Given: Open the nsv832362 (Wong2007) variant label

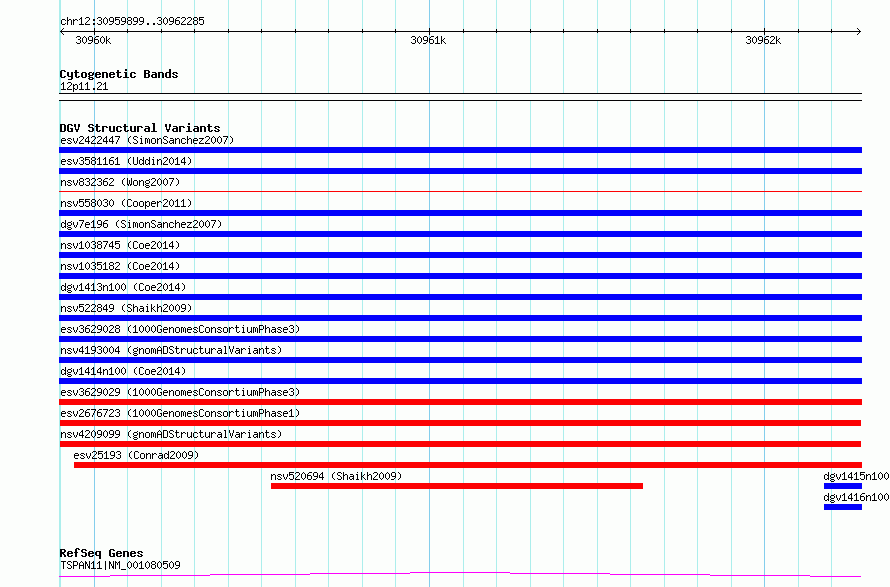Looking at the screenshot, I should 120,182.
